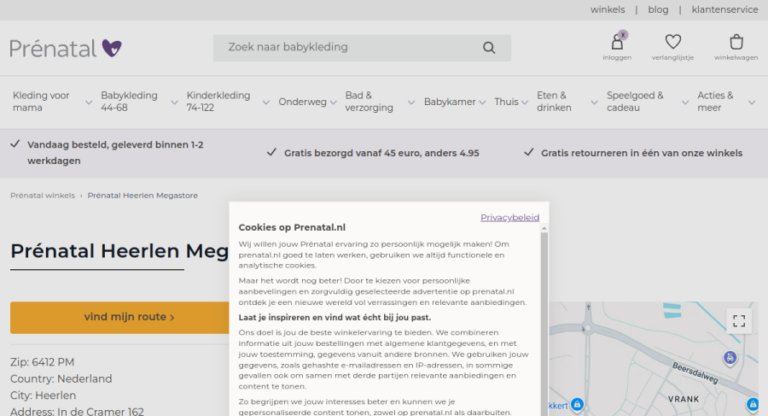Image resolution: width=768 pixels, height=416 pixels.
Task: Click map pin next to 'kkert' label
Action: [x=577, y=404]
